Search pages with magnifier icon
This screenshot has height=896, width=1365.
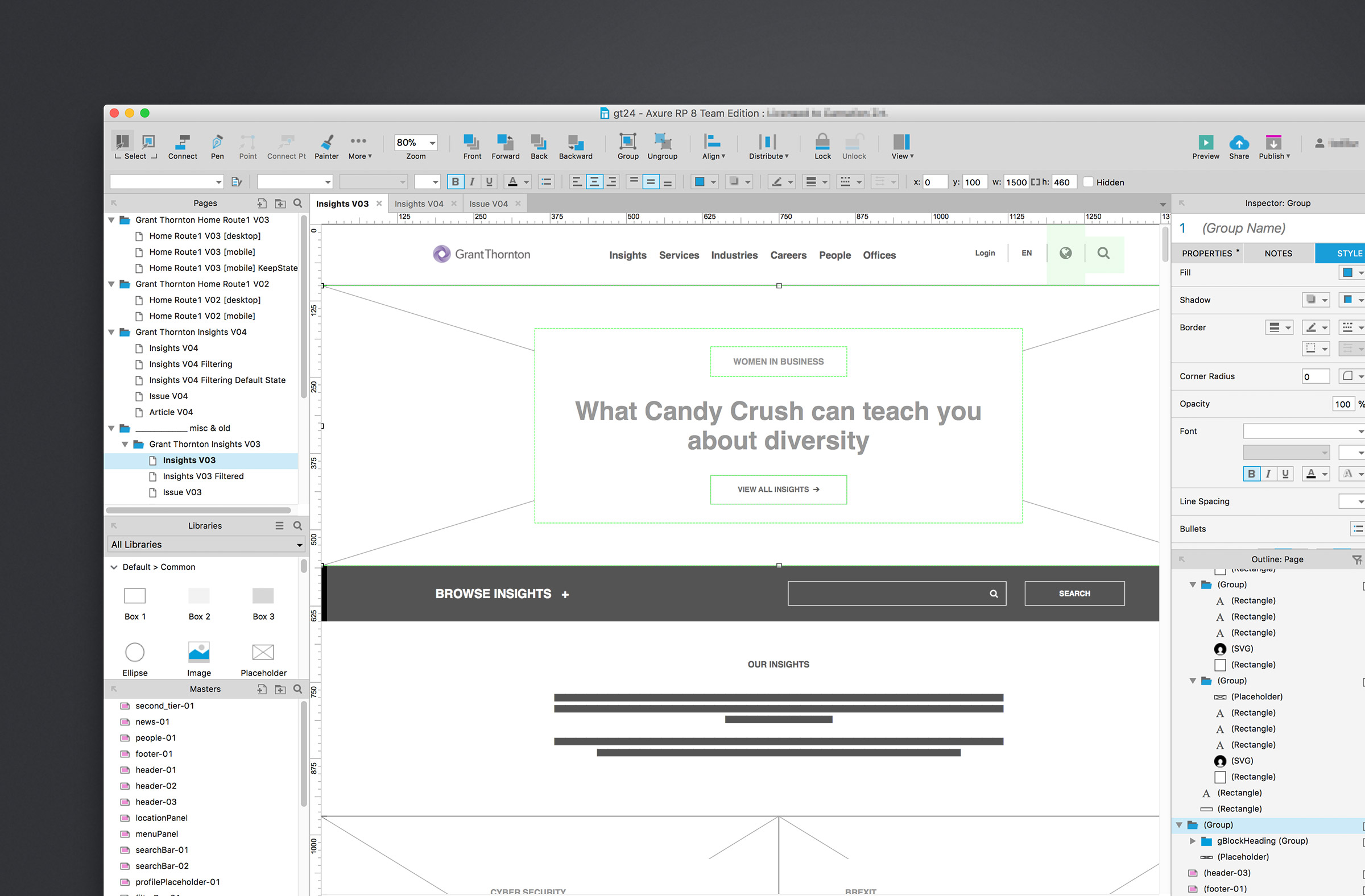pyautogui.click(x=297, y=203)
